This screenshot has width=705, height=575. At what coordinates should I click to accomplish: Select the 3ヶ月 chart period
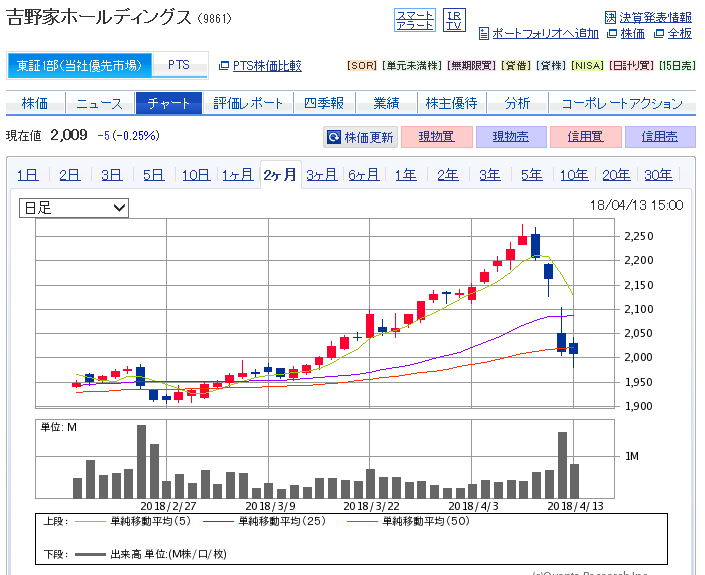tap(322, 174)
